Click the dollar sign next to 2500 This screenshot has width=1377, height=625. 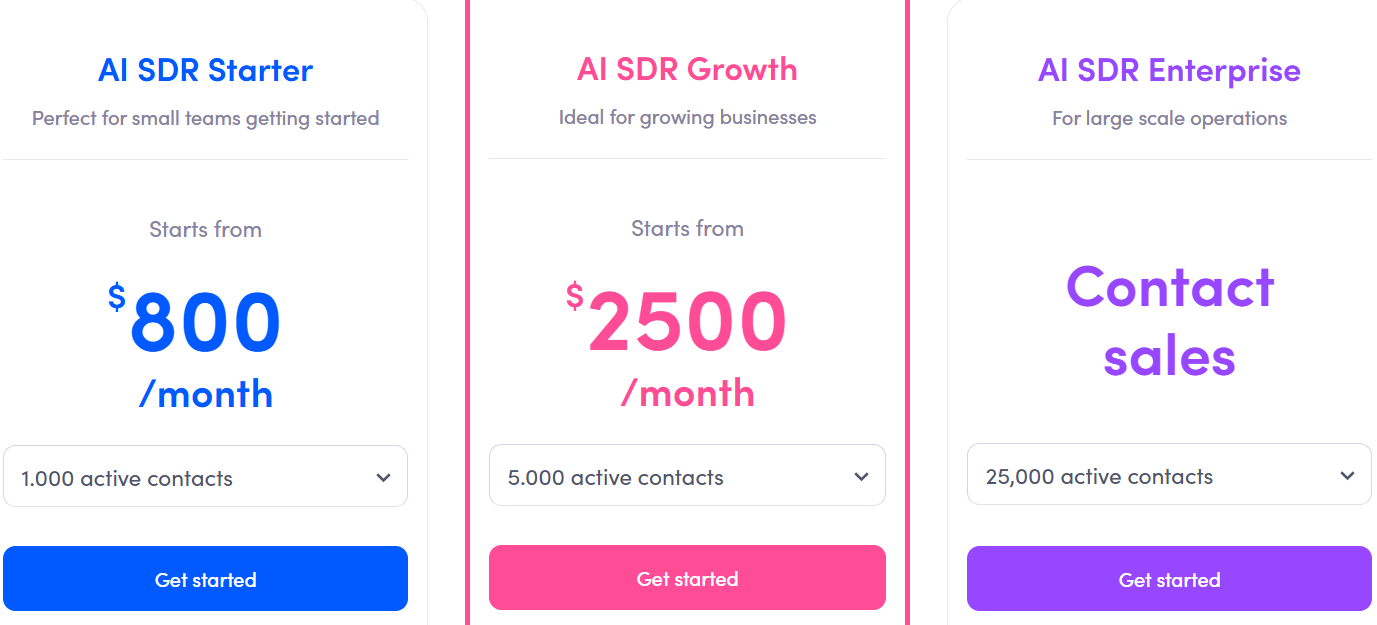tap(575, 294)
